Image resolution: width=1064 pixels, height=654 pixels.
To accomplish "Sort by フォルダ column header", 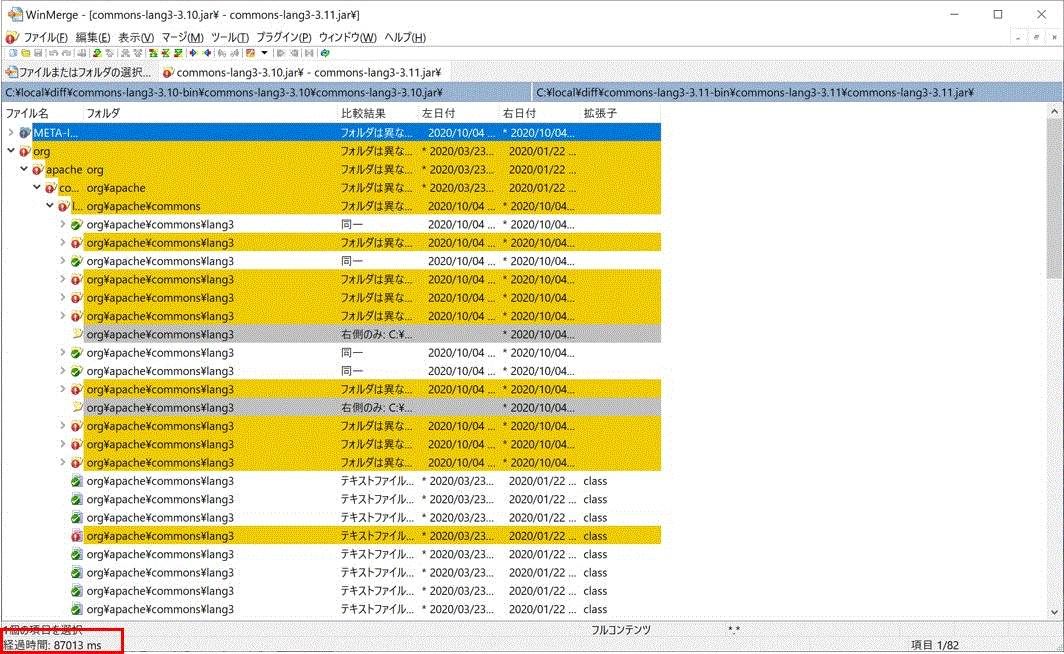I will pos(209,113).
